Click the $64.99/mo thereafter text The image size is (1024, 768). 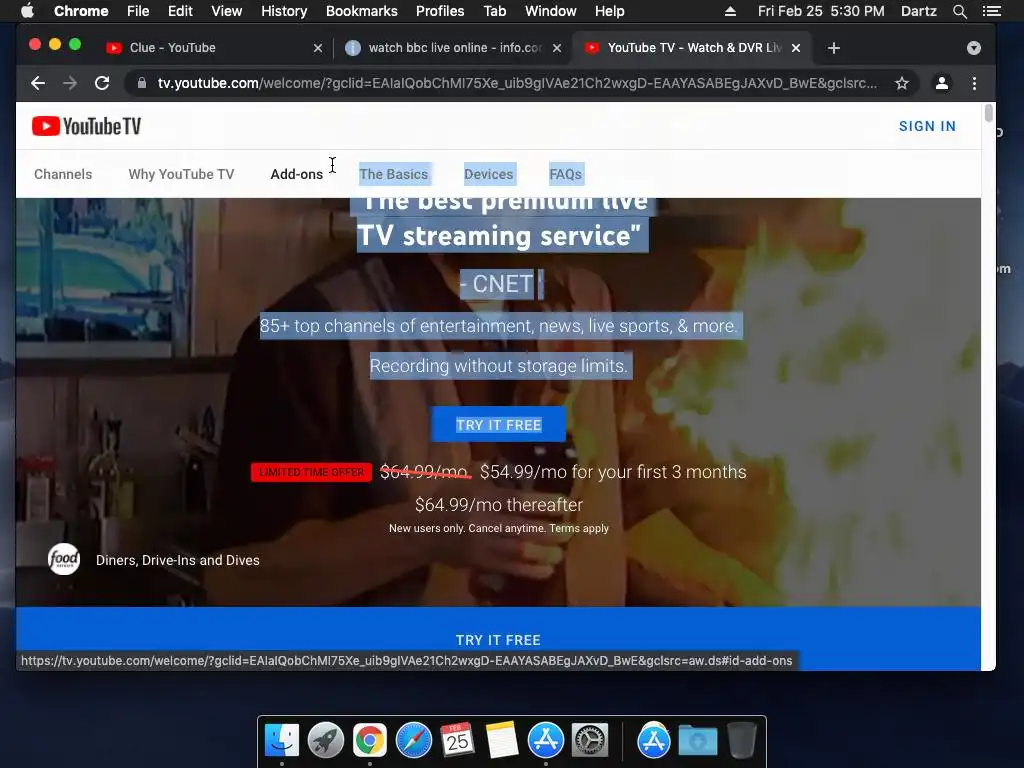(499, 505)
